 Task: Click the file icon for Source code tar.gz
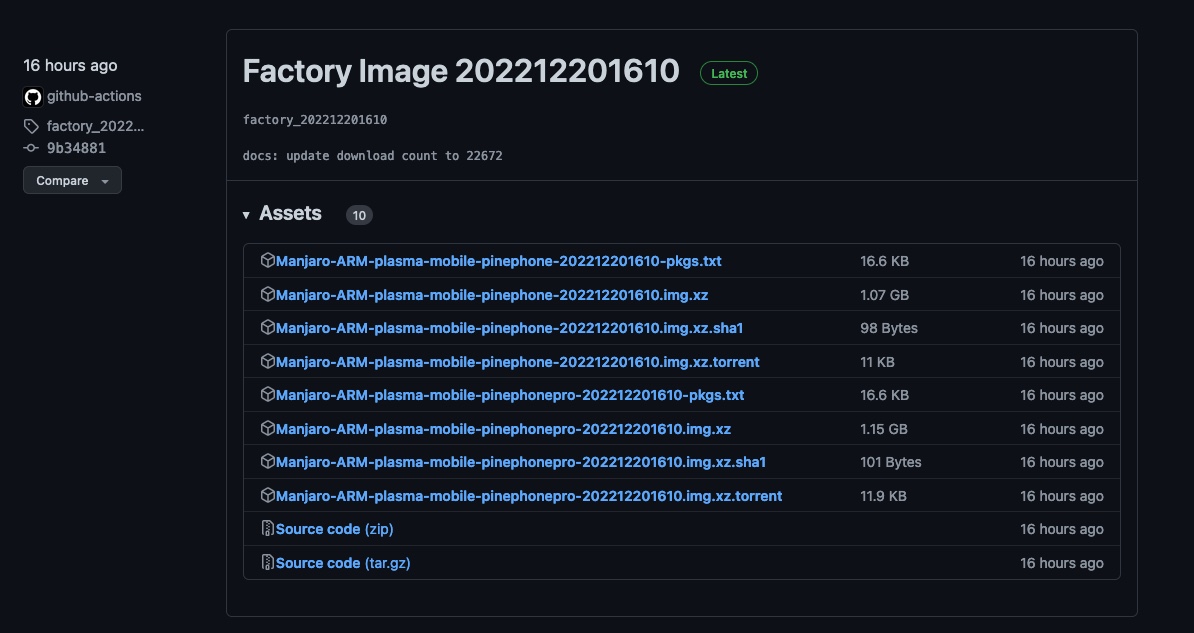point(267,563)
